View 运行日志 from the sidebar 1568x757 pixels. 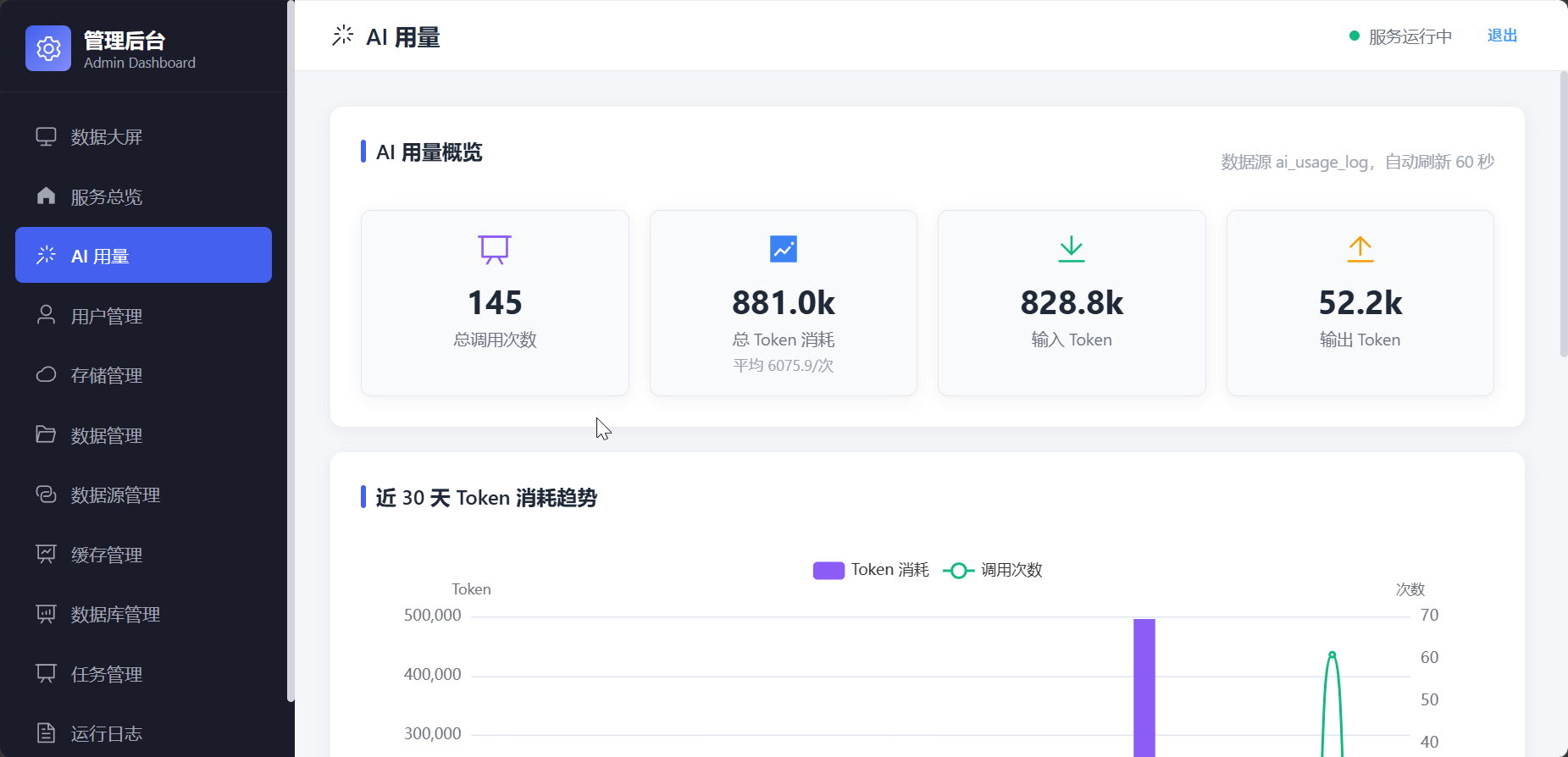(x=143, y=733)
